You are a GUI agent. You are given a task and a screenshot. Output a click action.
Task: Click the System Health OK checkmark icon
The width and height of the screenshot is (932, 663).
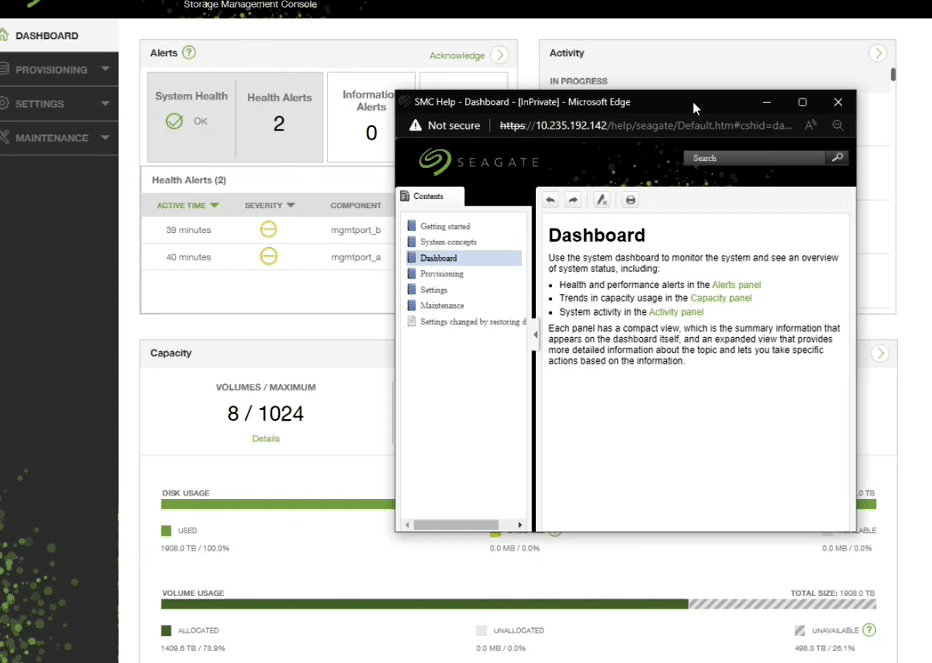coord(174,121)
